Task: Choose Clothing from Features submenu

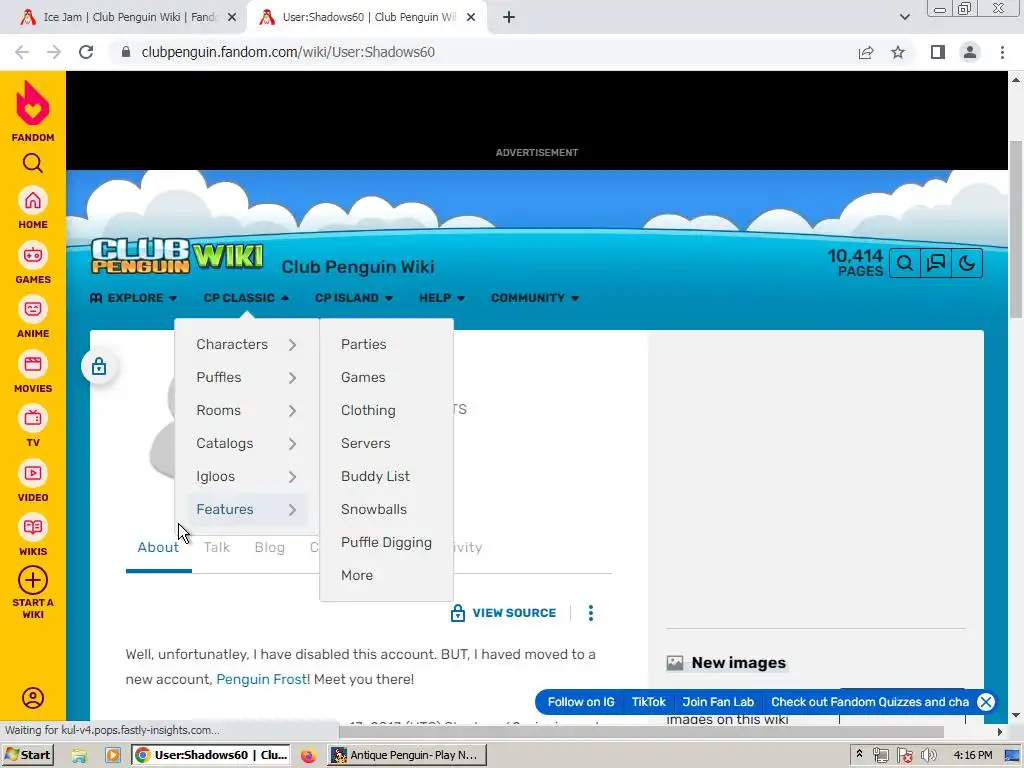Action: [x=368, y=410]
